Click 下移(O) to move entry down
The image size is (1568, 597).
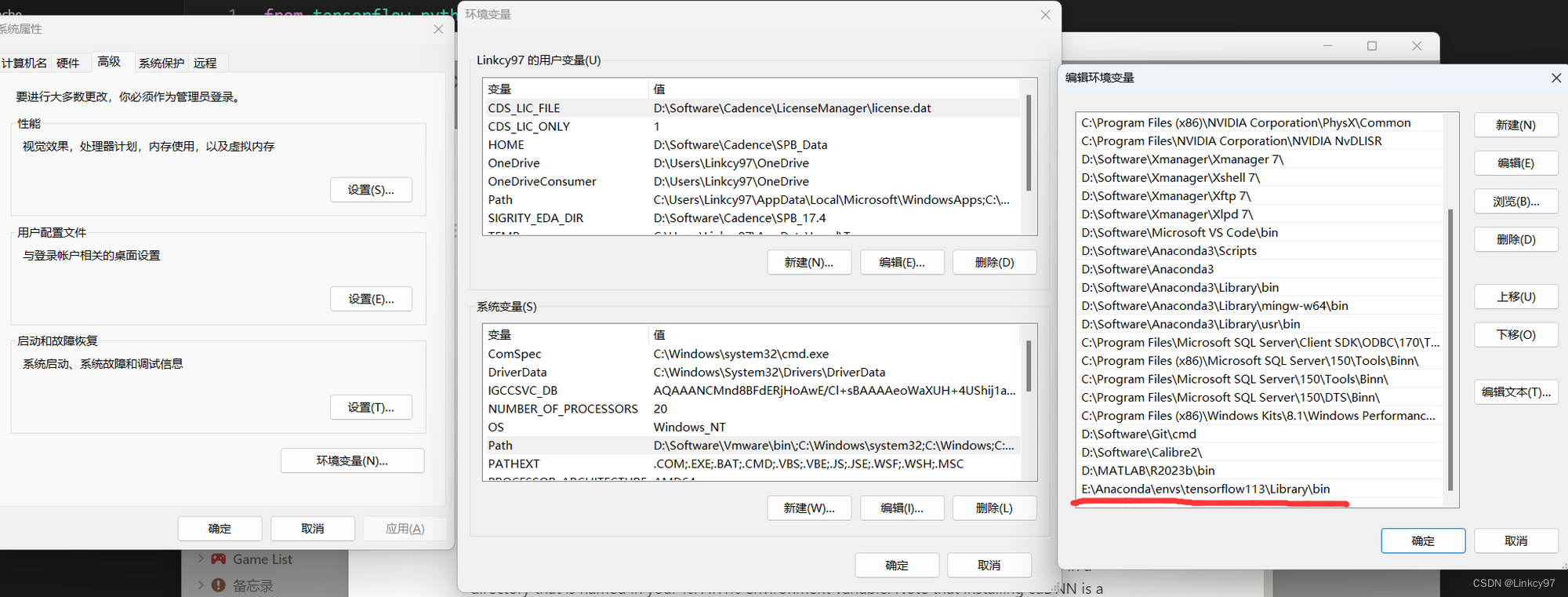pyautogui.click(x=1515, y=335)
